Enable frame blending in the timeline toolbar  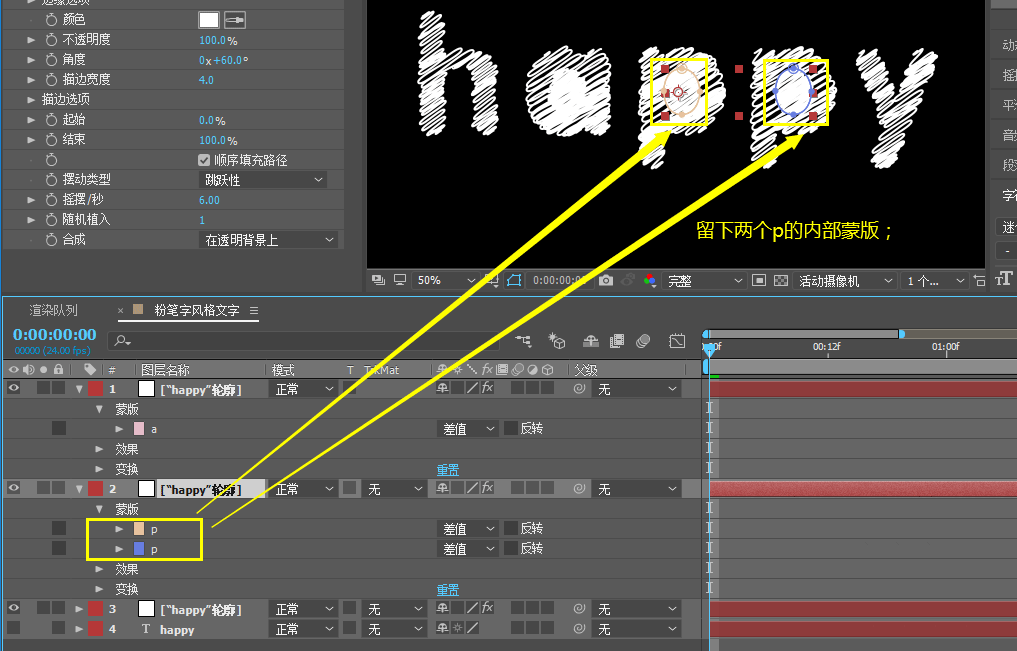(616, 344)
